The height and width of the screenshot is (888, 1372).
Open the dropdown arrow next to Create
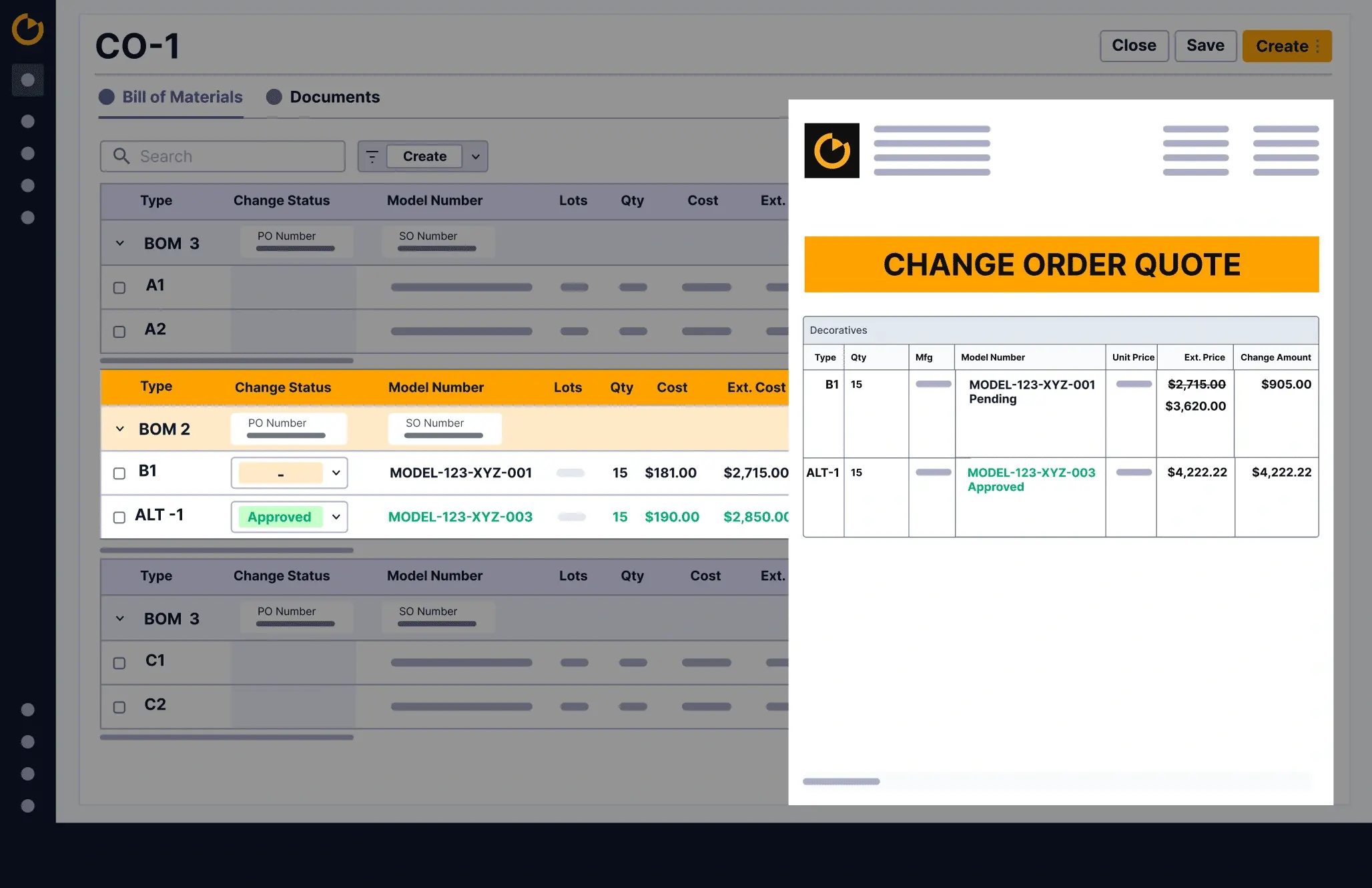point(476,156)
